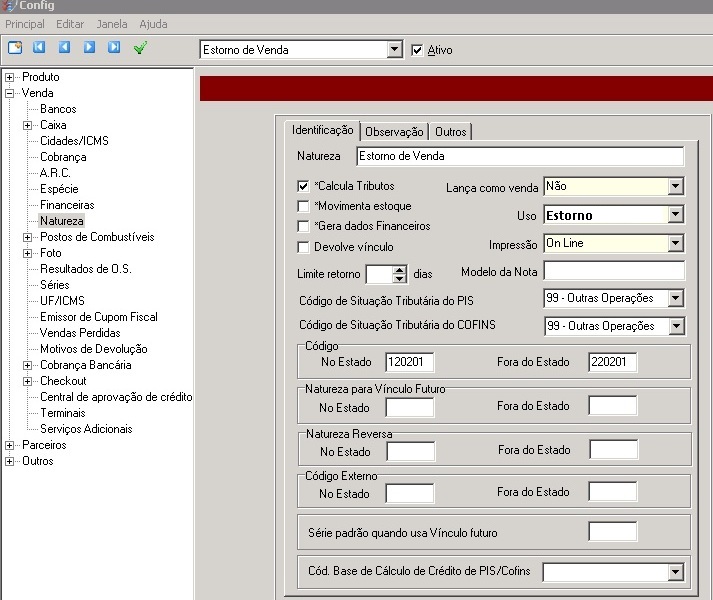This screenshot has height=600, width=713.
Task: Open the Estorno de Venda top dropdown
Action: point(395,50)
